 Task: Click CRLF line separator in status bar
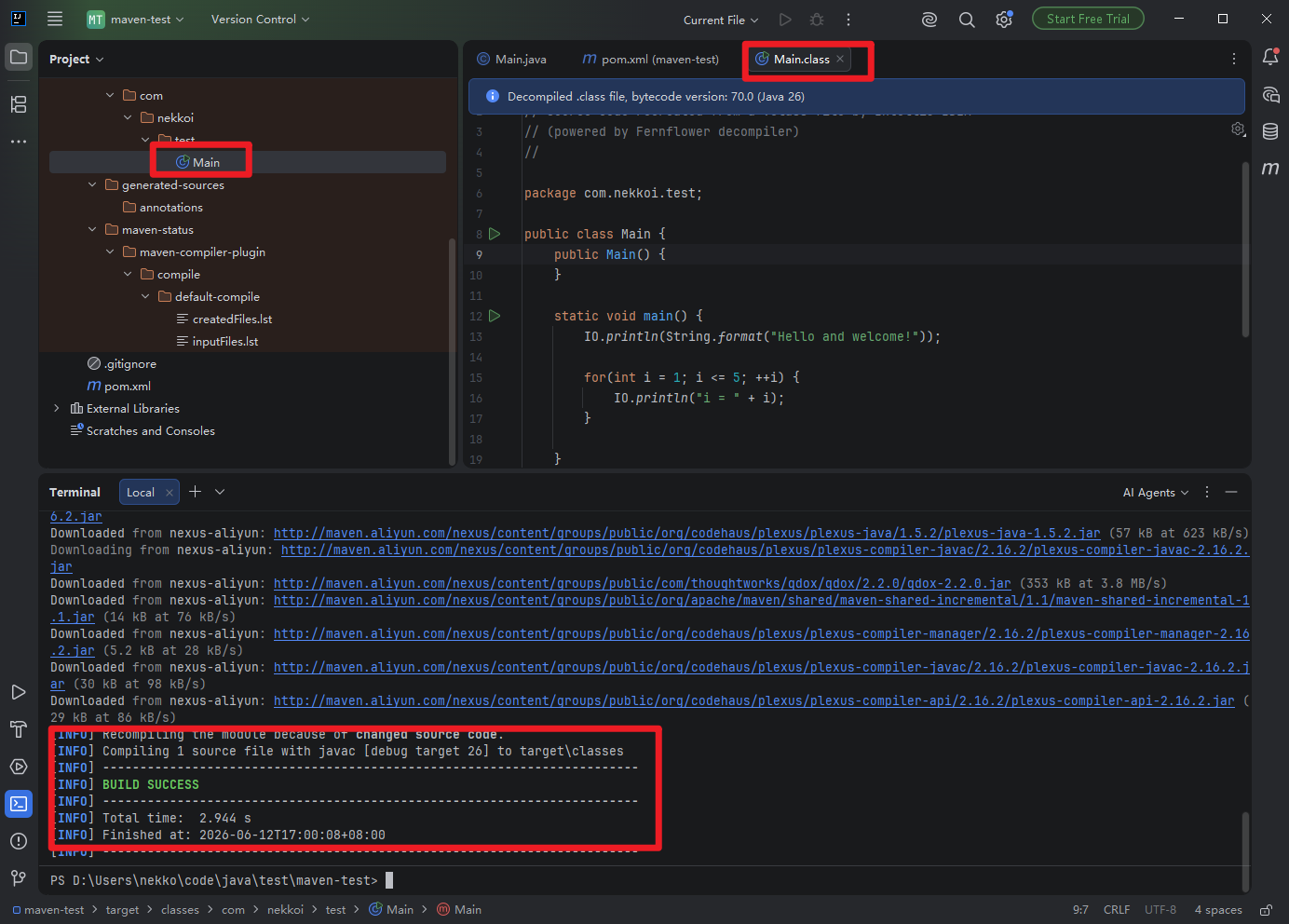pyautogui.click(x=1117, y=910)
